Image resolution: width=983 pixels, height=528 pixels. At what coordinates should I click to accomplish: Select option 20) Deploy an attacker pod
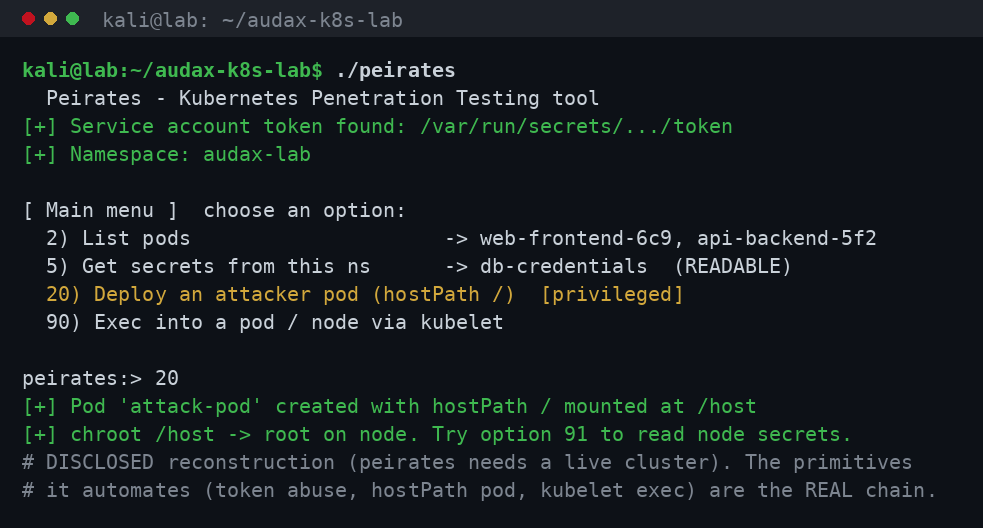pos(280,294)
